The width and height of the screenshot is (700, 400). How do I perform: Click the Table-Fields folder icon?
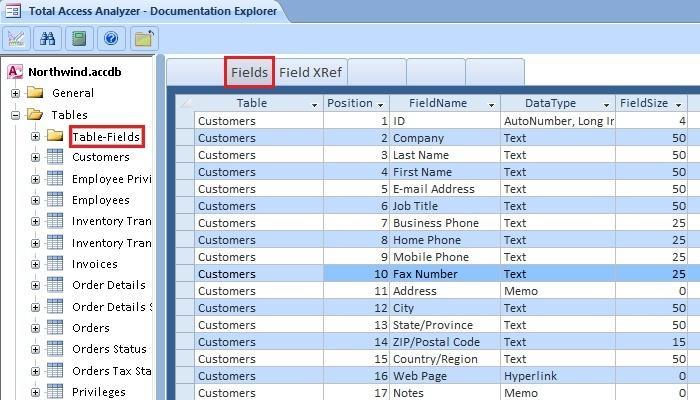(54, 135)
